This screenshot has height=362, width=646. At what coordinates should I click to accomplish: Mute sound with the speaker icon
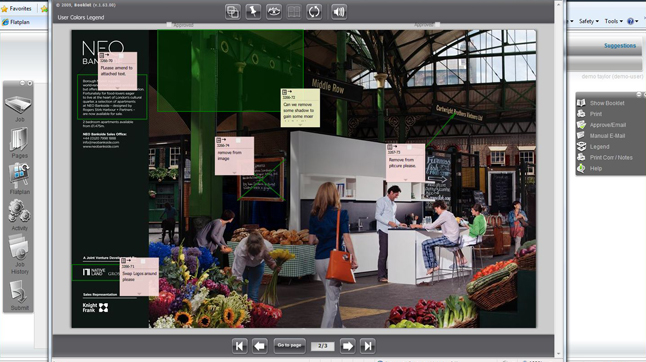coord(339,12)
